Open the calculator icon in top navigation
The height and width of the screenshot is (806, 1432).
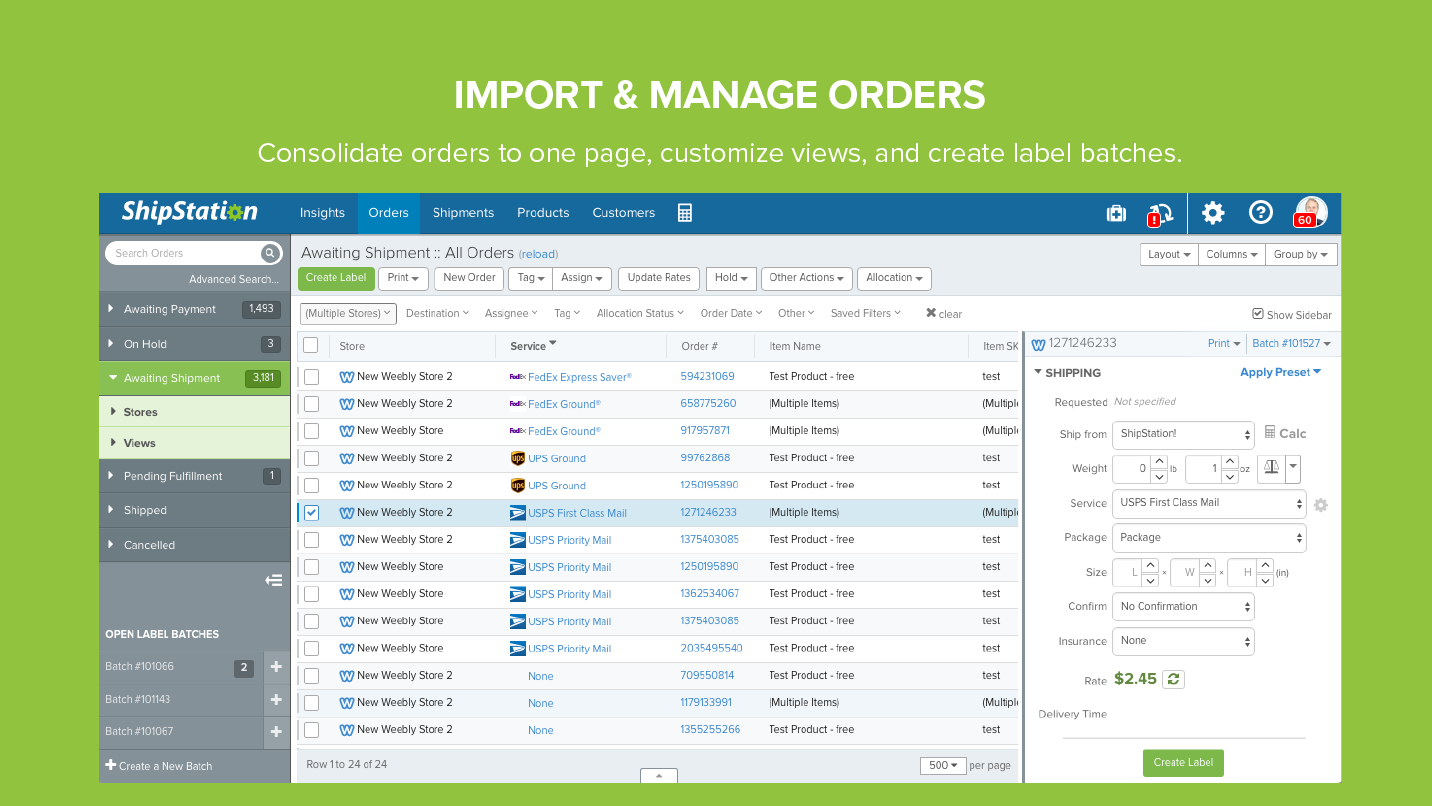685,213
